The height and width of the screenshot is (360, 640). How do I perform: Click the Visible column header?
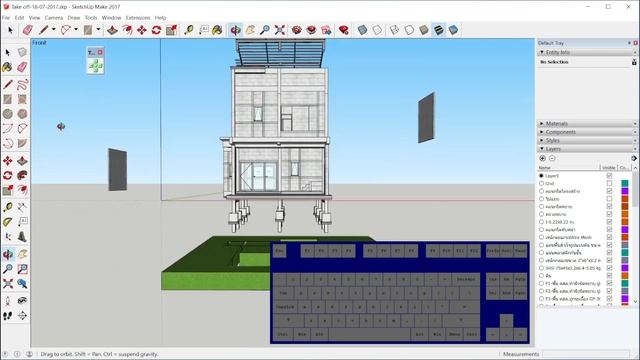coord(609,168)
